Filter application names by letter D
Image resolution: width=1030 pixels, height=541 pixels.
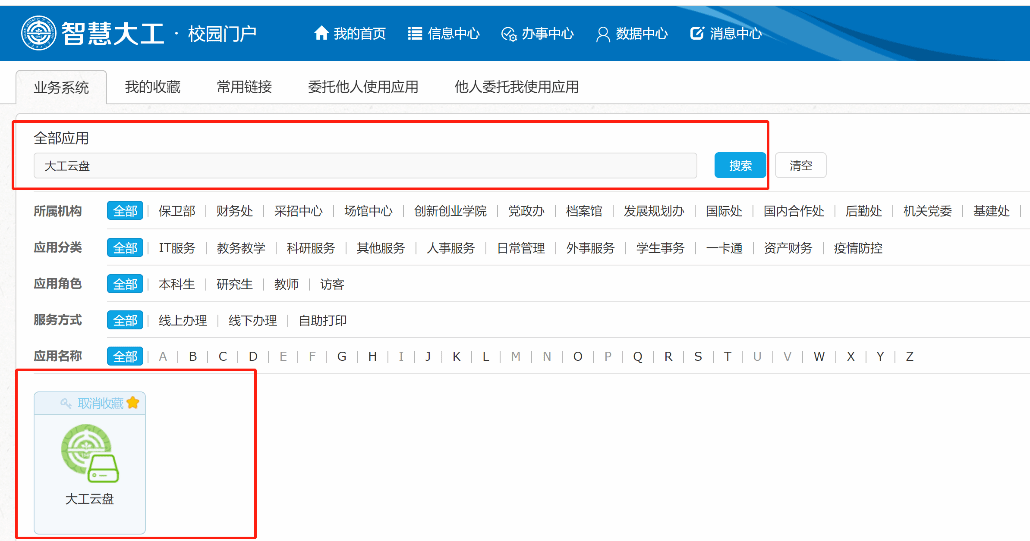tap(253, 356)
